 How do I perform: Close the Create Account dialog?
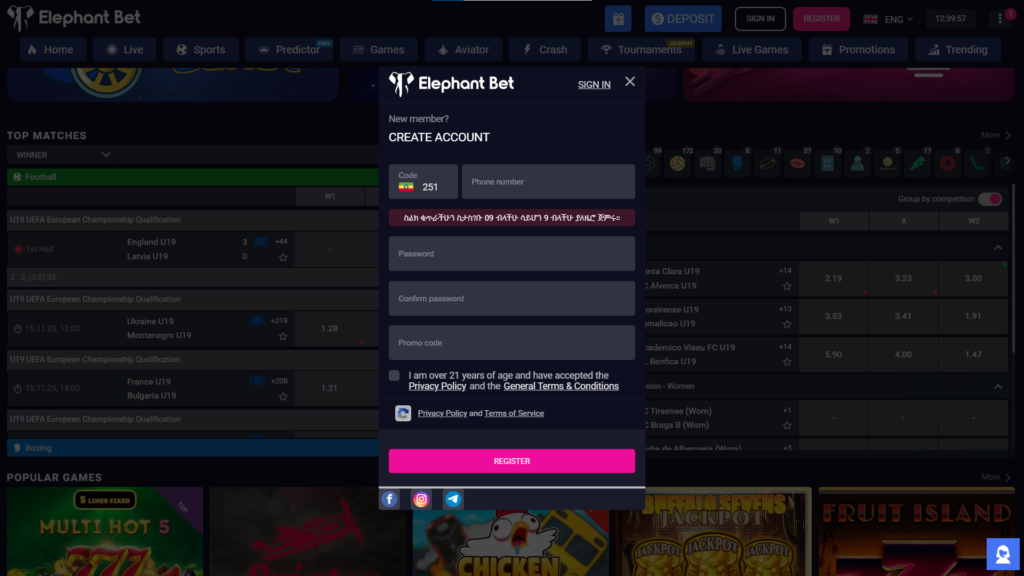[630, 82]
